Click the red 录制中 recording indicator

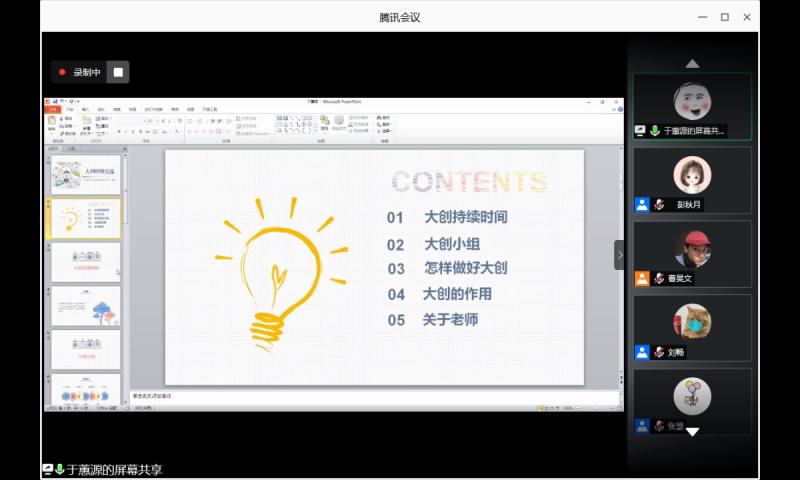(x=80, y=72)
